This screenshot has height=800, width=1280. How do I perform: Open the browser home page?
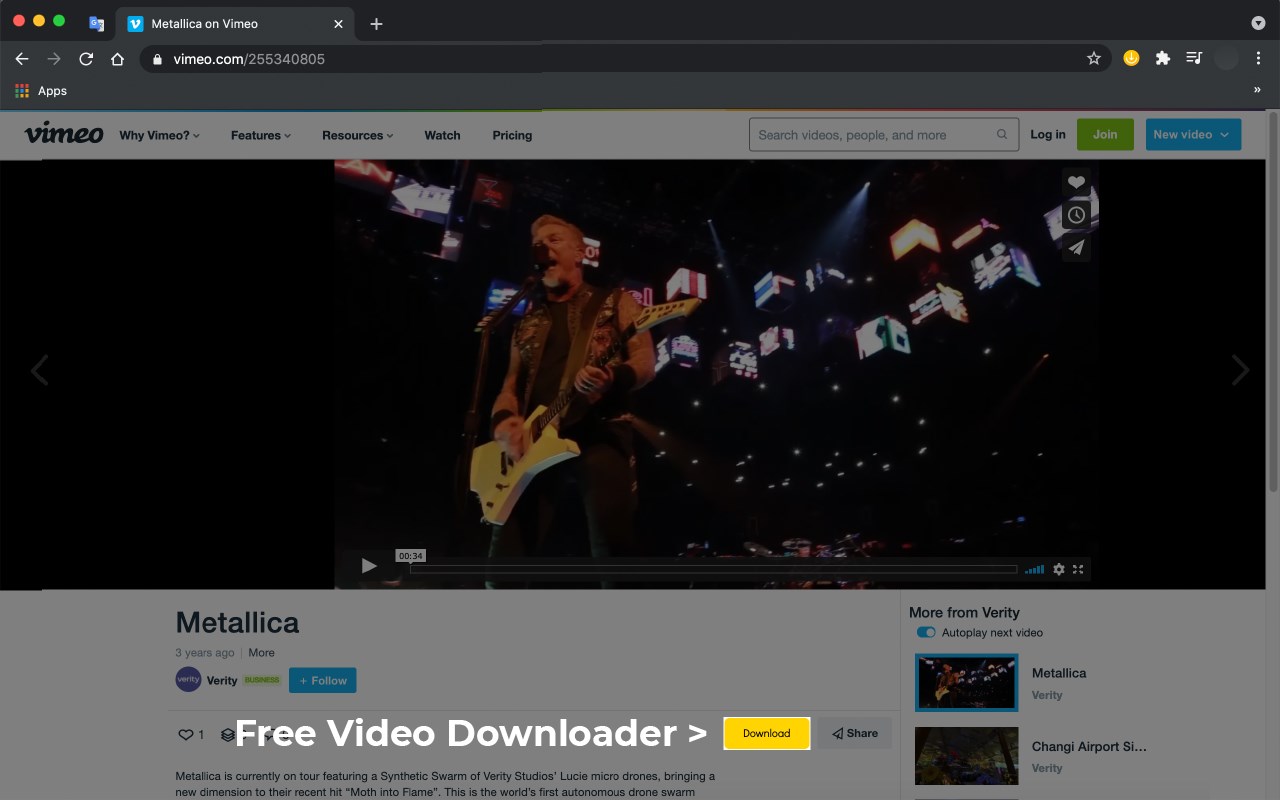click(x=117, y=59)
